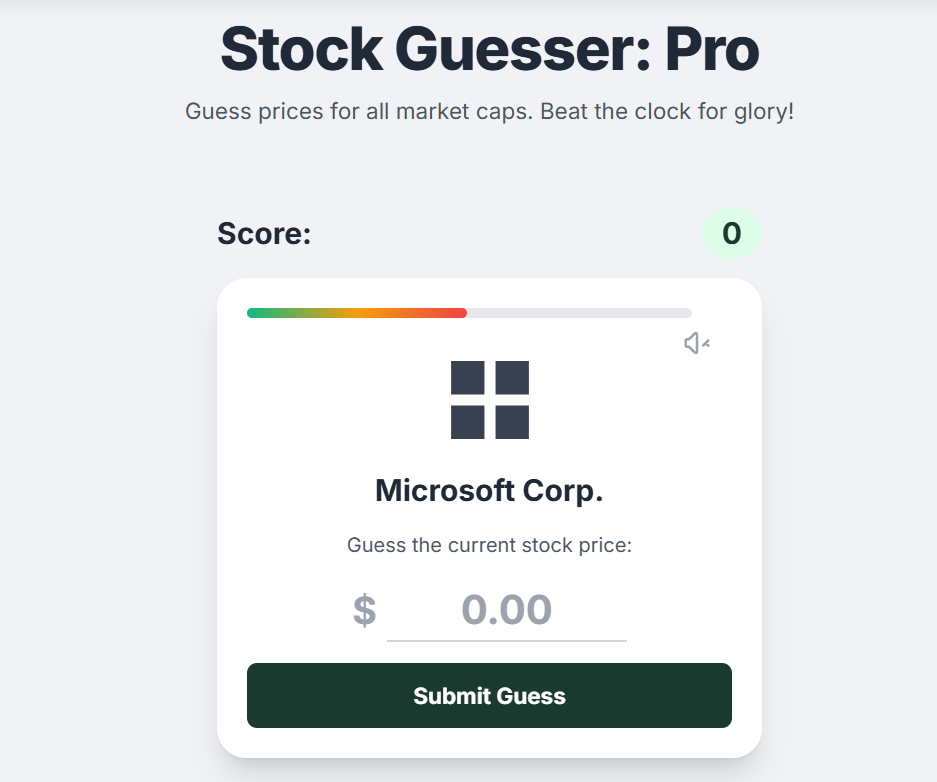Click bottom-right square of Microsoft logo
The height and width of the screenshot is (782, 937).
[x=512, y=422]
